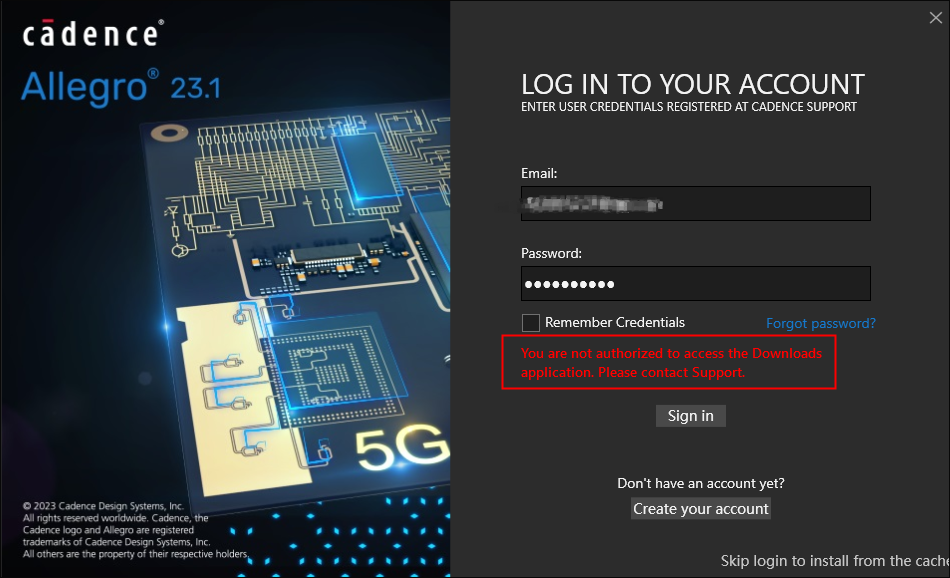Click the Allegro 23.1 product logo

pyautogui.click(x=121, y=87)
